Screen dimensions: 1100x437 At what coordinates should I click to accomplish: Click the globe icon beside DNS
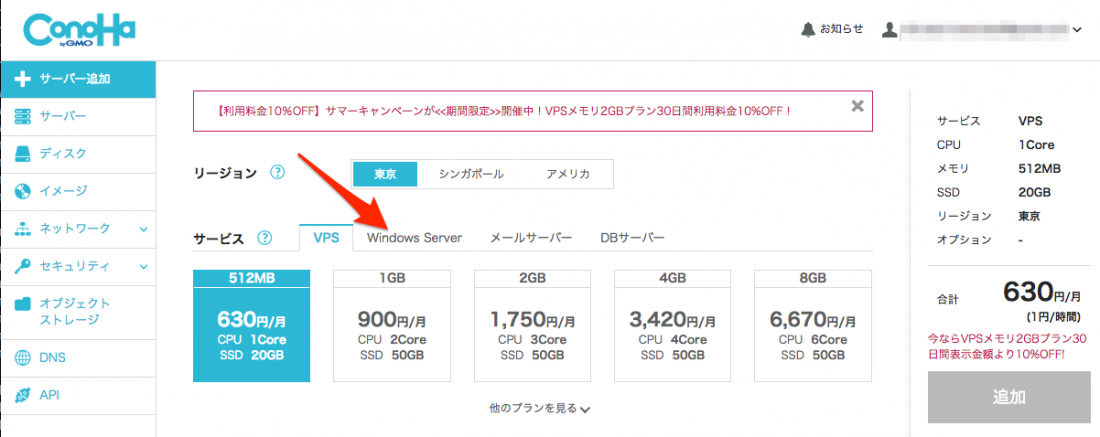22,358
